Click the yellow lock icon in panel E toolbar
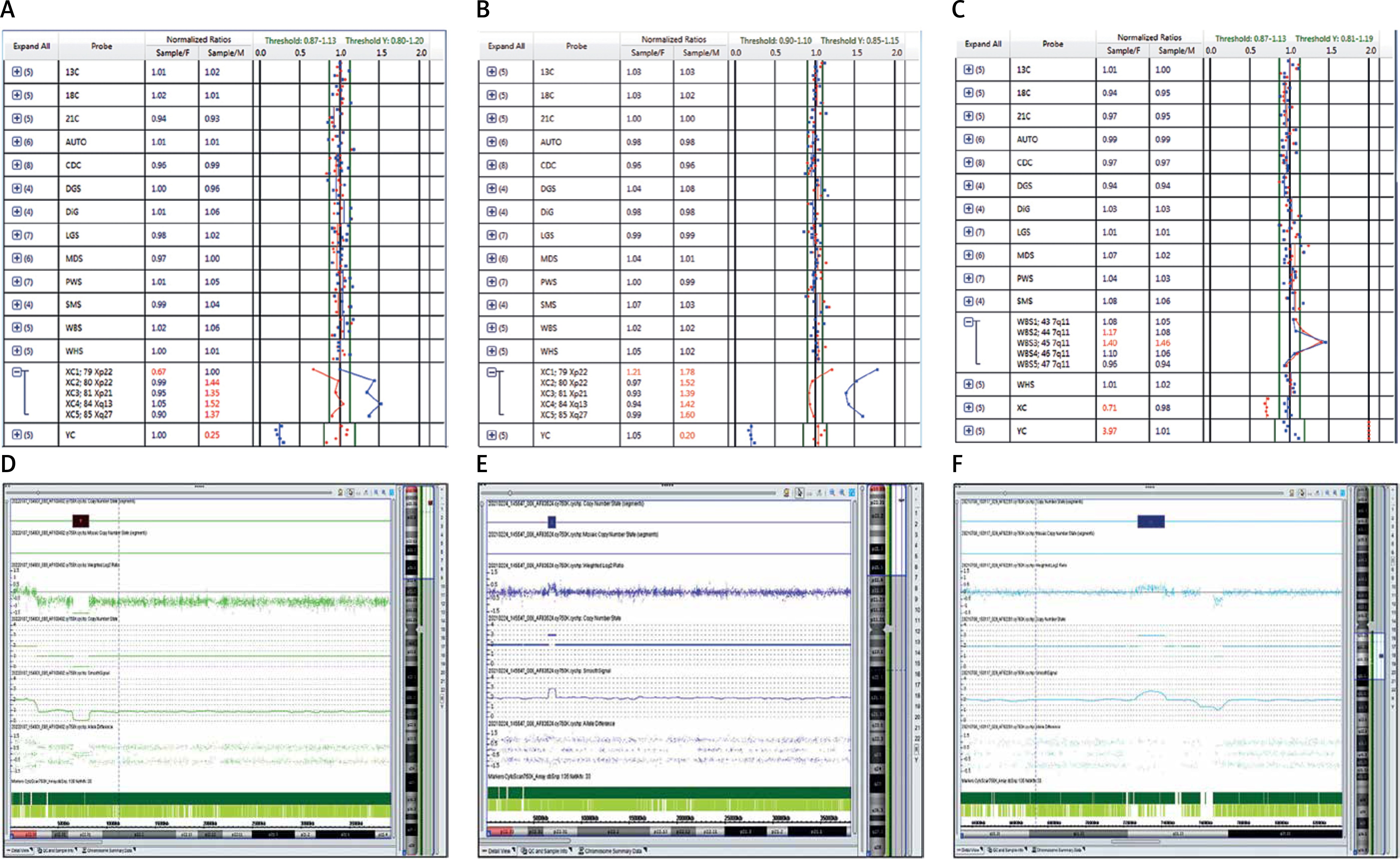The width and height of the screenshot is (1400, 859). point(786,493)
